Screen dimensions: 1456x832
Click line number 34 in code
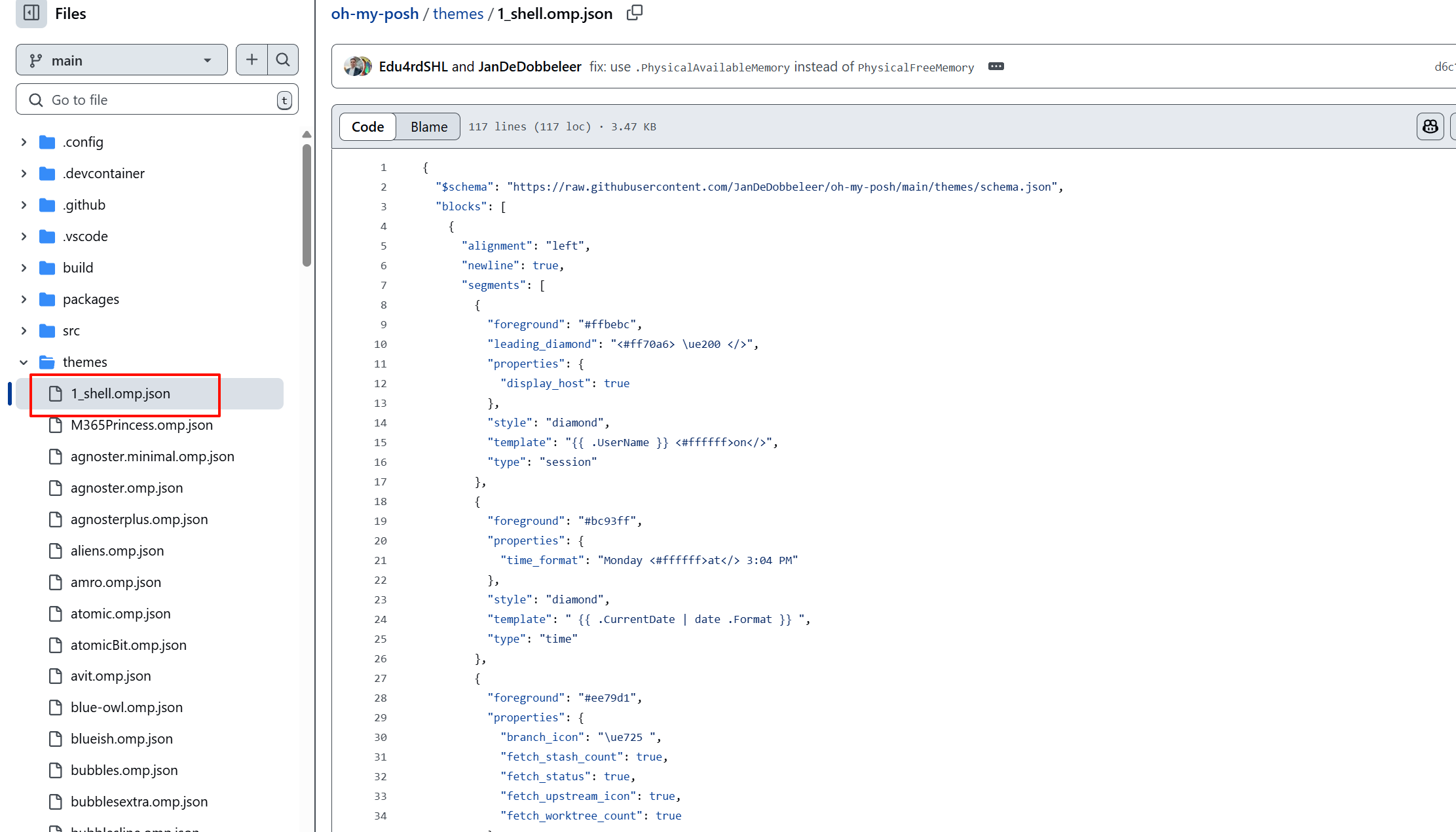click(x=381, y=816)
